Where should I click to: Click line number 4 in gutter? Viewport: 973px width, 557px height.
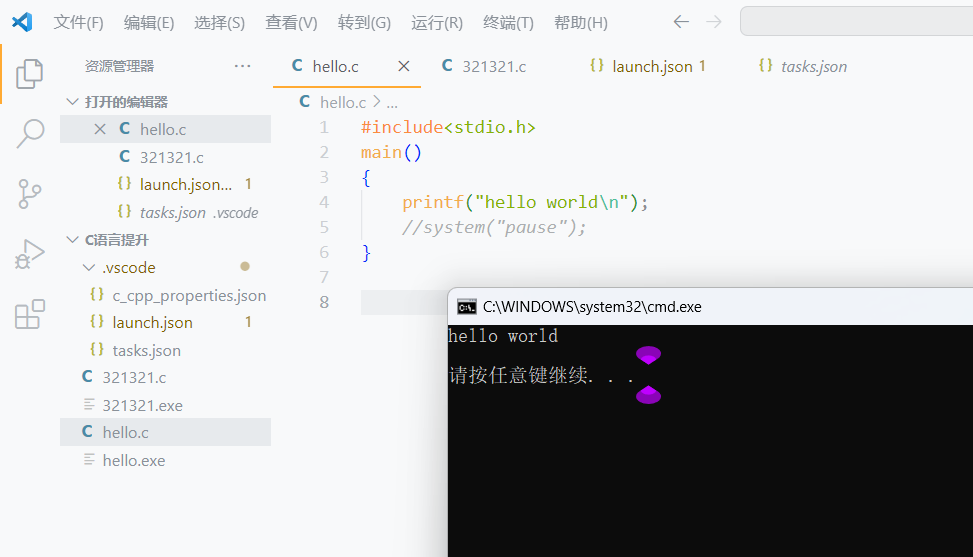click(x=324, y=202)
